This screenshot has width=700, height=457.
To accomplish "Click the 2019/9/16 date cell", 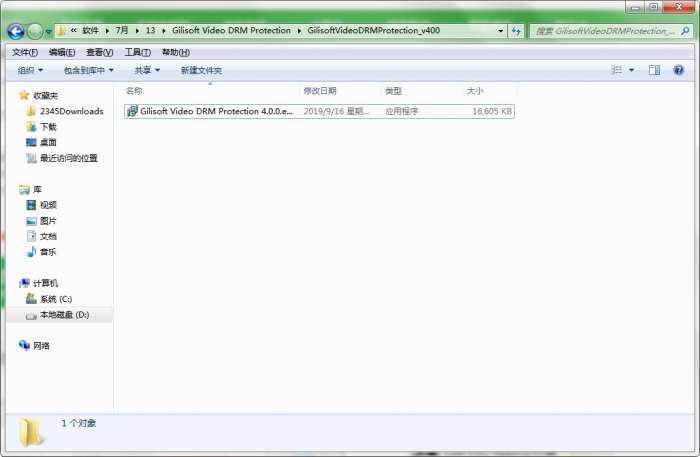I will (336, 111).
